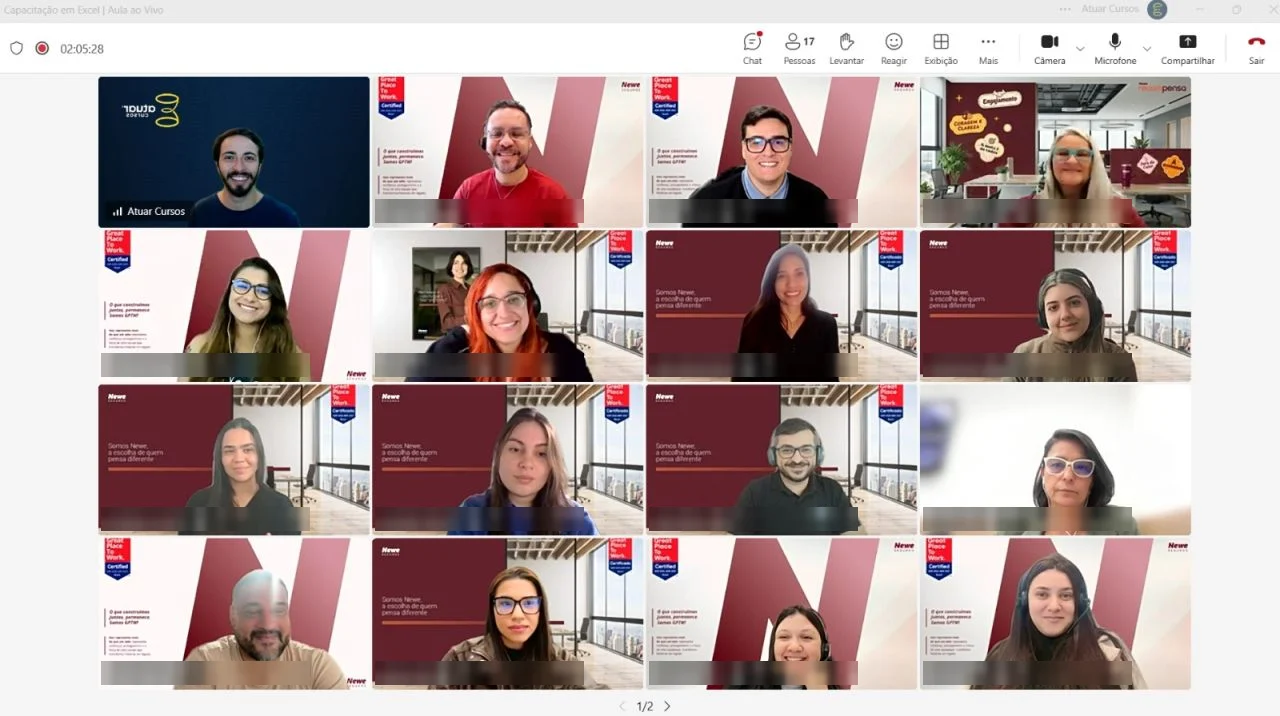The image size is (1280, 716).
Task: Leave the meeting with Sair
Action: pyautogui.click(x=1256, y=48)
